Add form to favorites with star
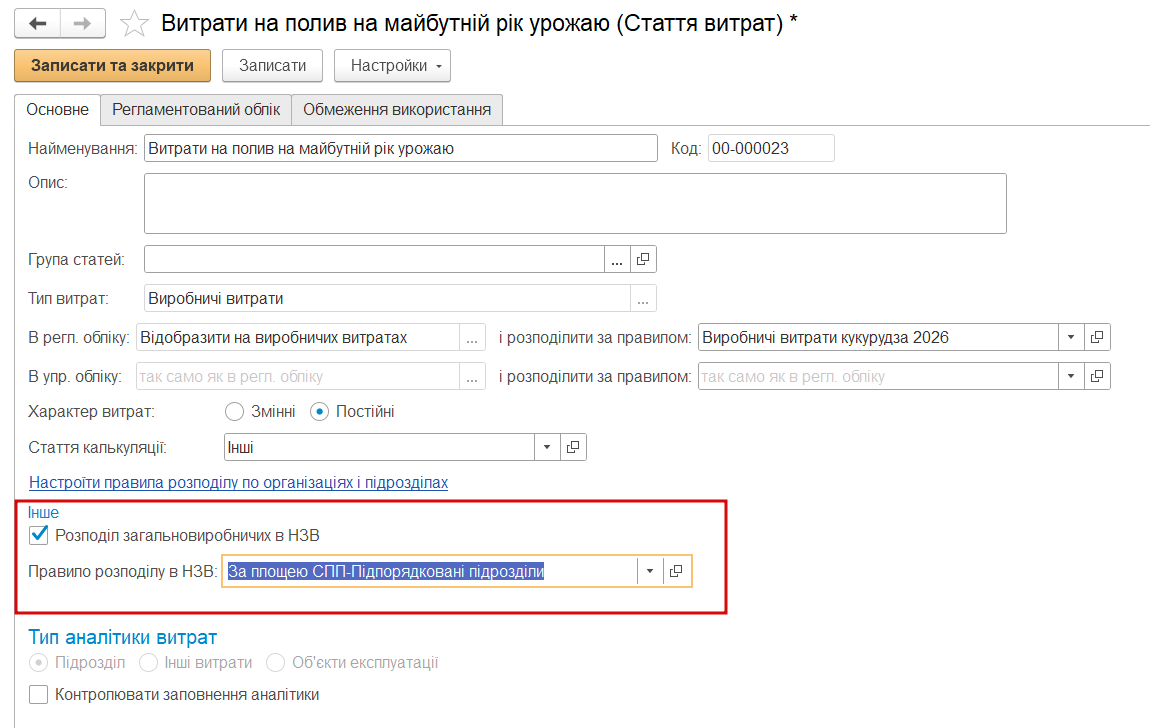Viewport: 1150px width, 728px height. 133,23
